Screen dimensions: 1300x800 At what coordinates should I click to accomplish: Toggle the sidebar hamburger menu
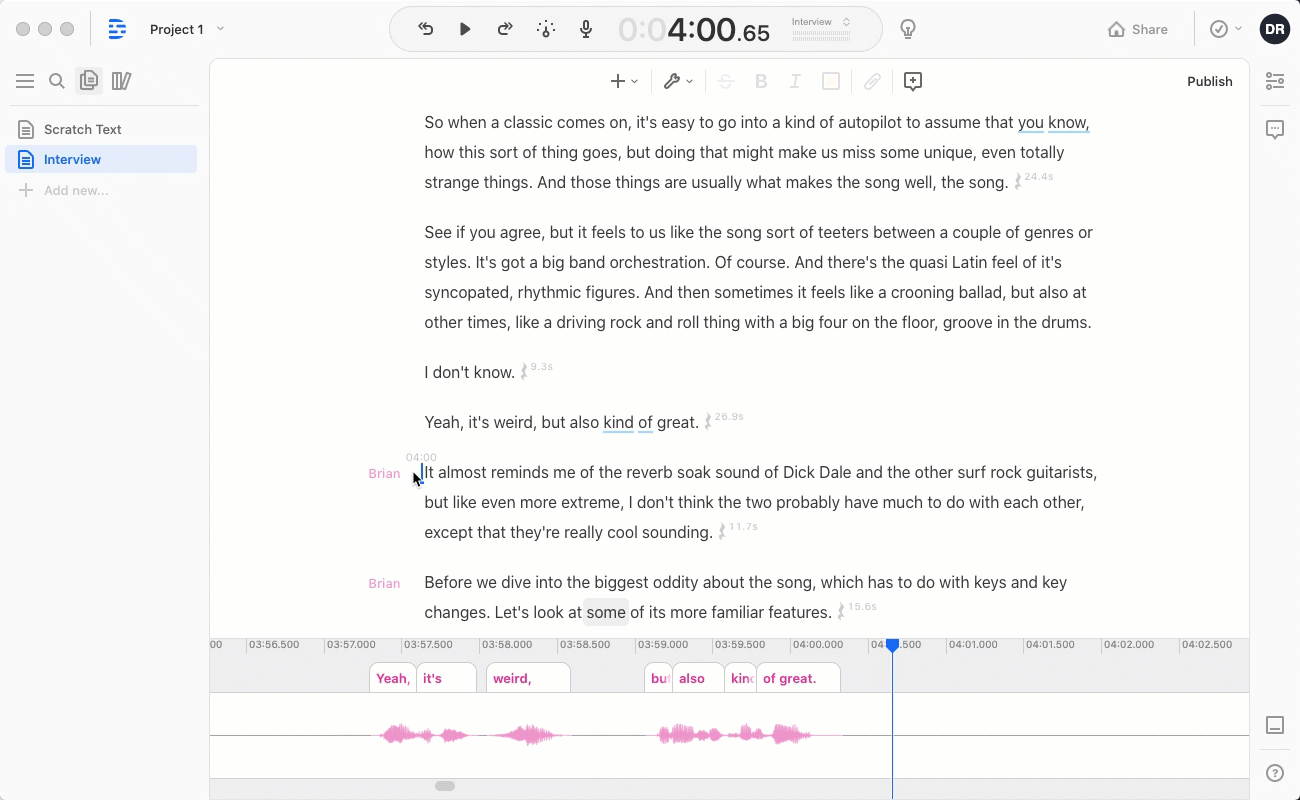click(x=25, y=81)
